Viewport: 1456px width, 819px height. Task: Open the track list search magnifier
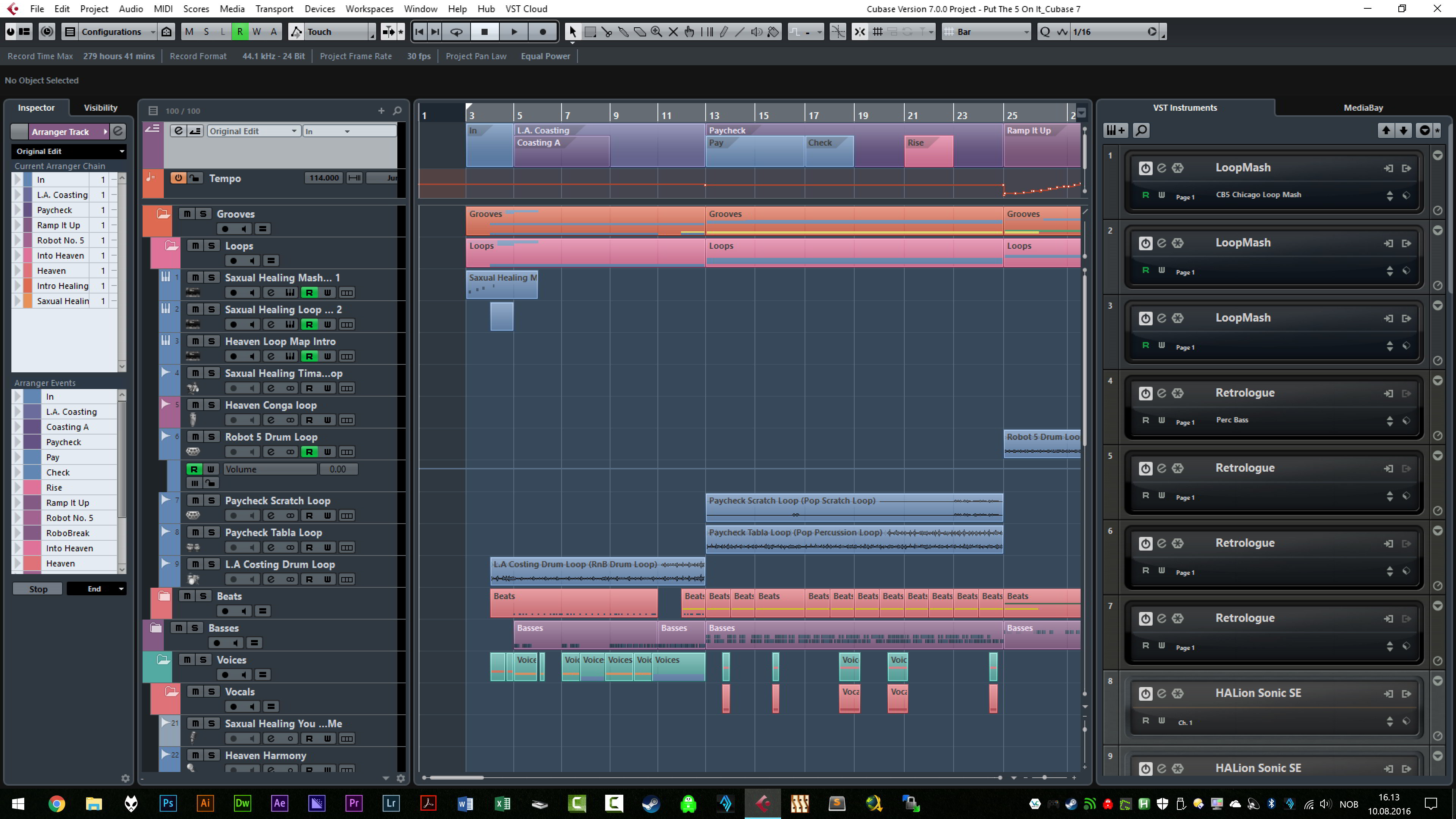pyautogui.click(x=397, y=111)
